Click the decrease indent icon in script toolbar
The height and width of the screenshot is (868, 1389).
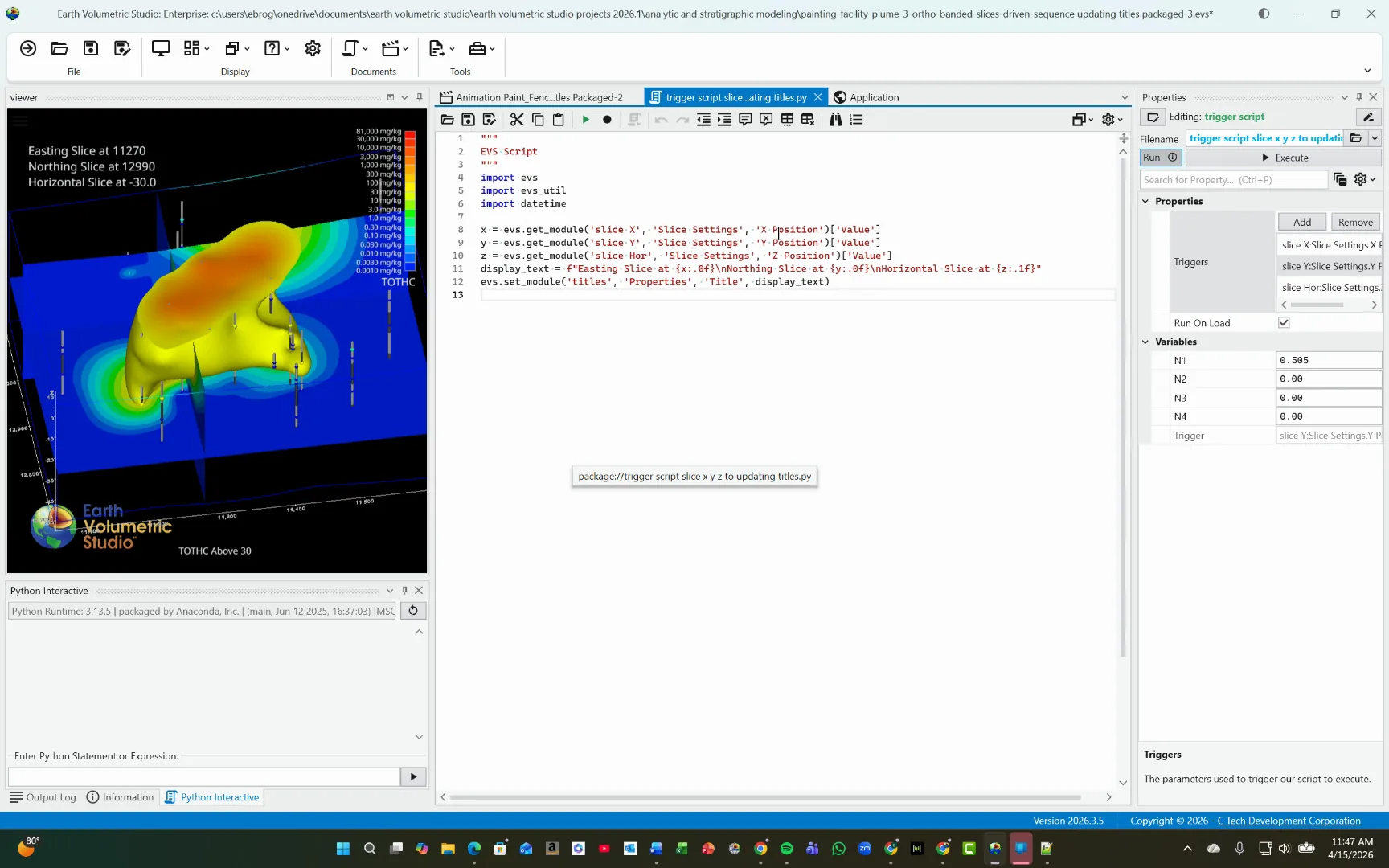point(703,119)
